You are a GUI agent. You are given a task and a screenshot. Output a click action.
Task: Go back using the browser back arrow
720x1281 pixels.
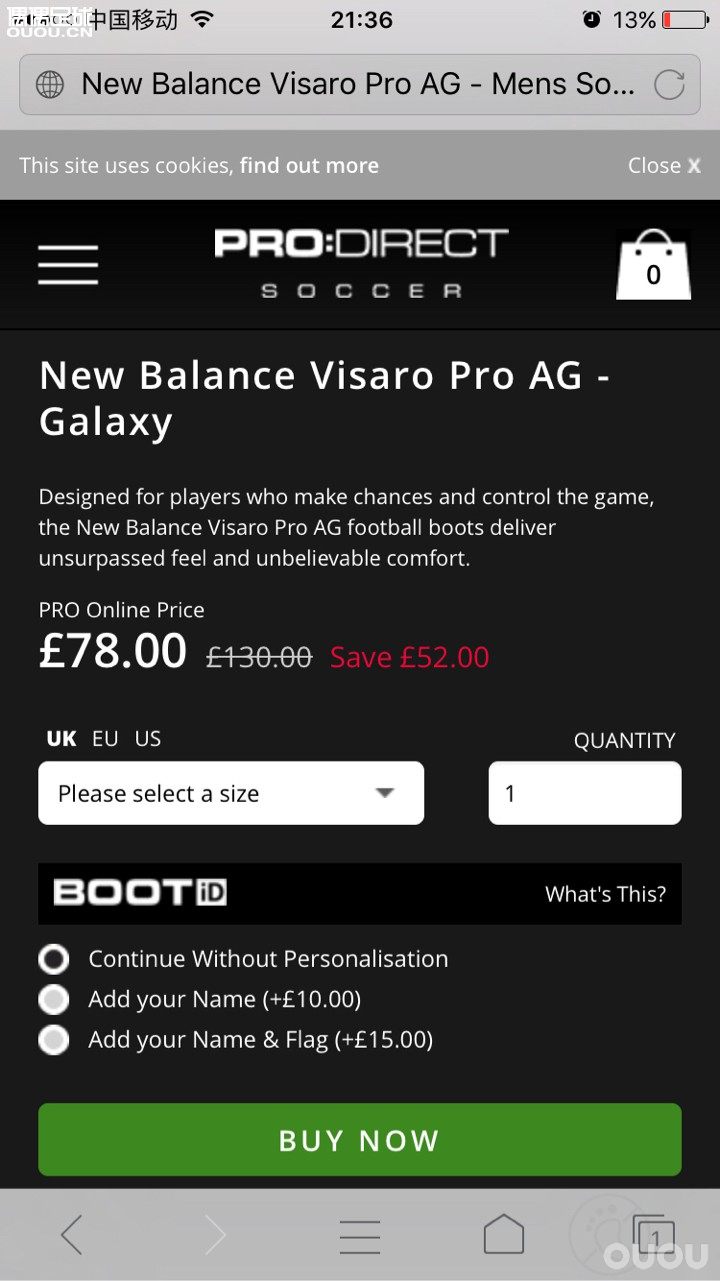tap(71, 1235)
